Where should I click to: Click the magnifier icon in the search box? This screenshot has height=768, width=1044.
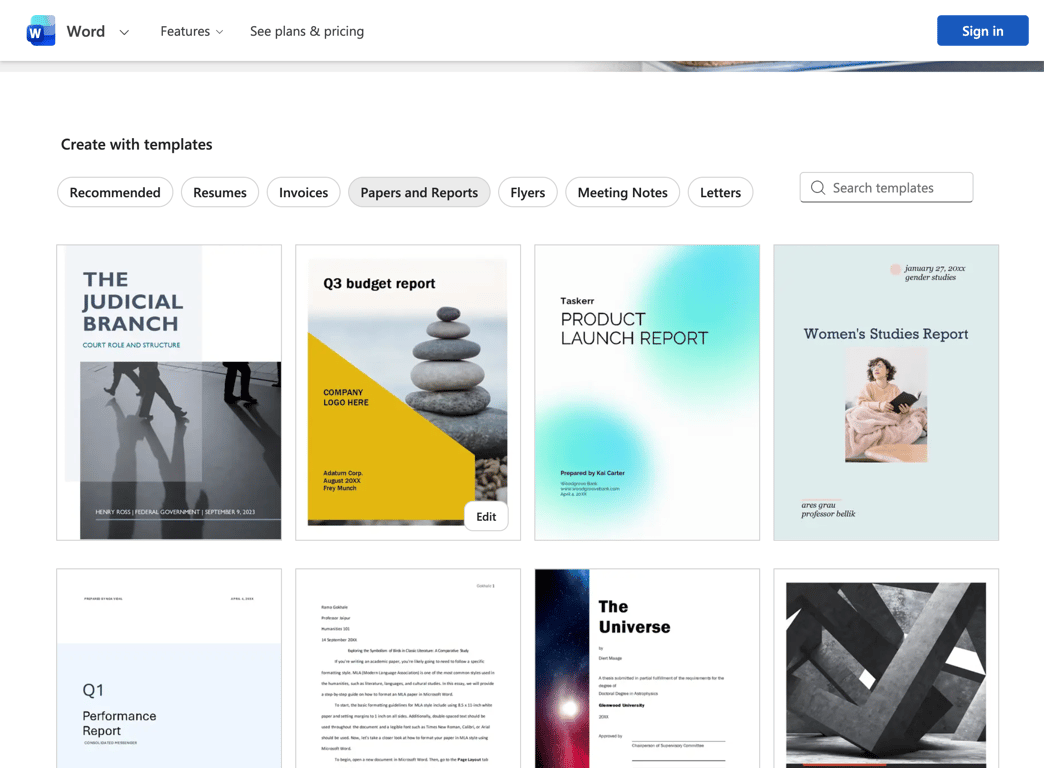[817, 187]
